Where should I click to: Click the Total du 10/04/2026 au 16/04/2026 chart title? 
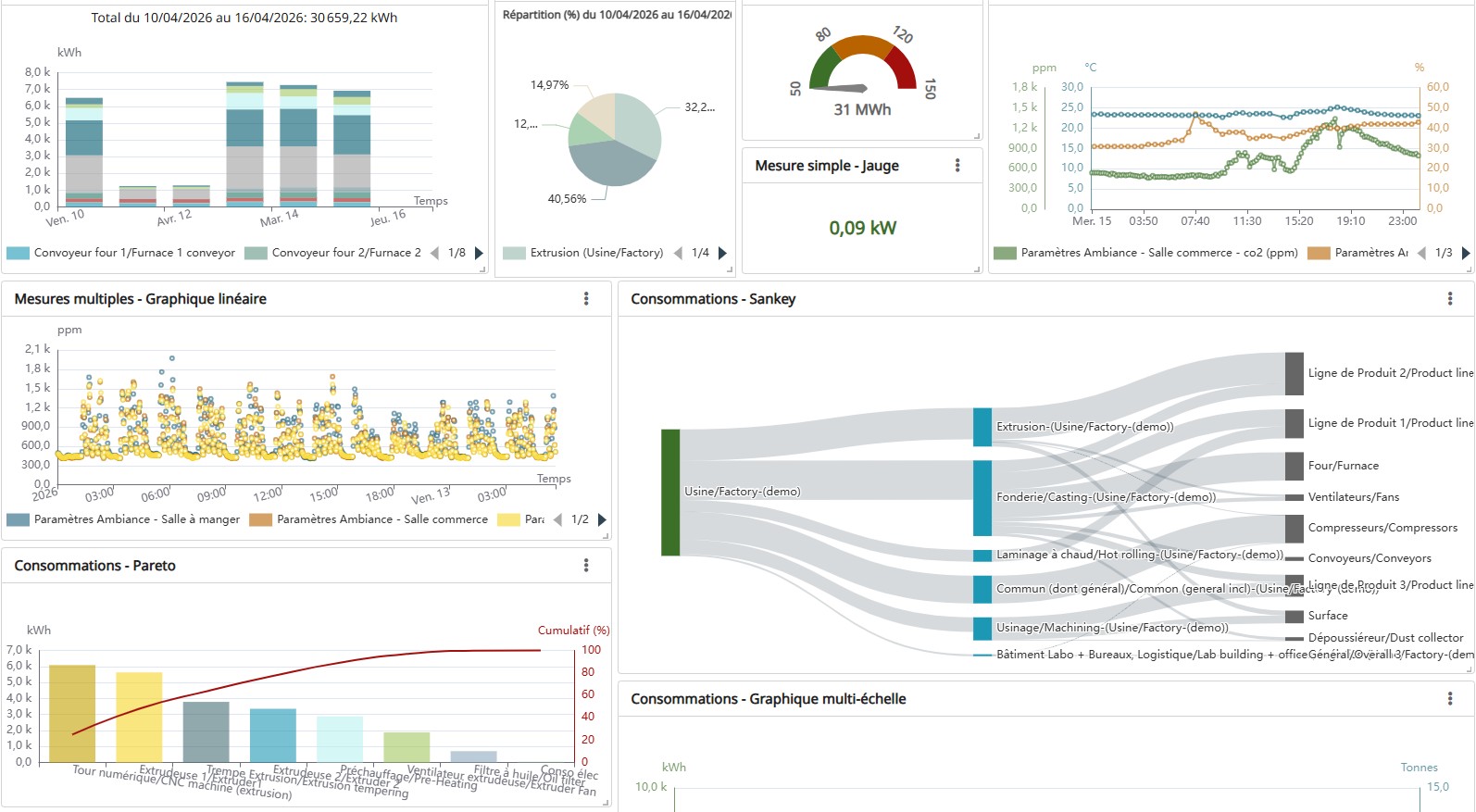coord(244,18)
